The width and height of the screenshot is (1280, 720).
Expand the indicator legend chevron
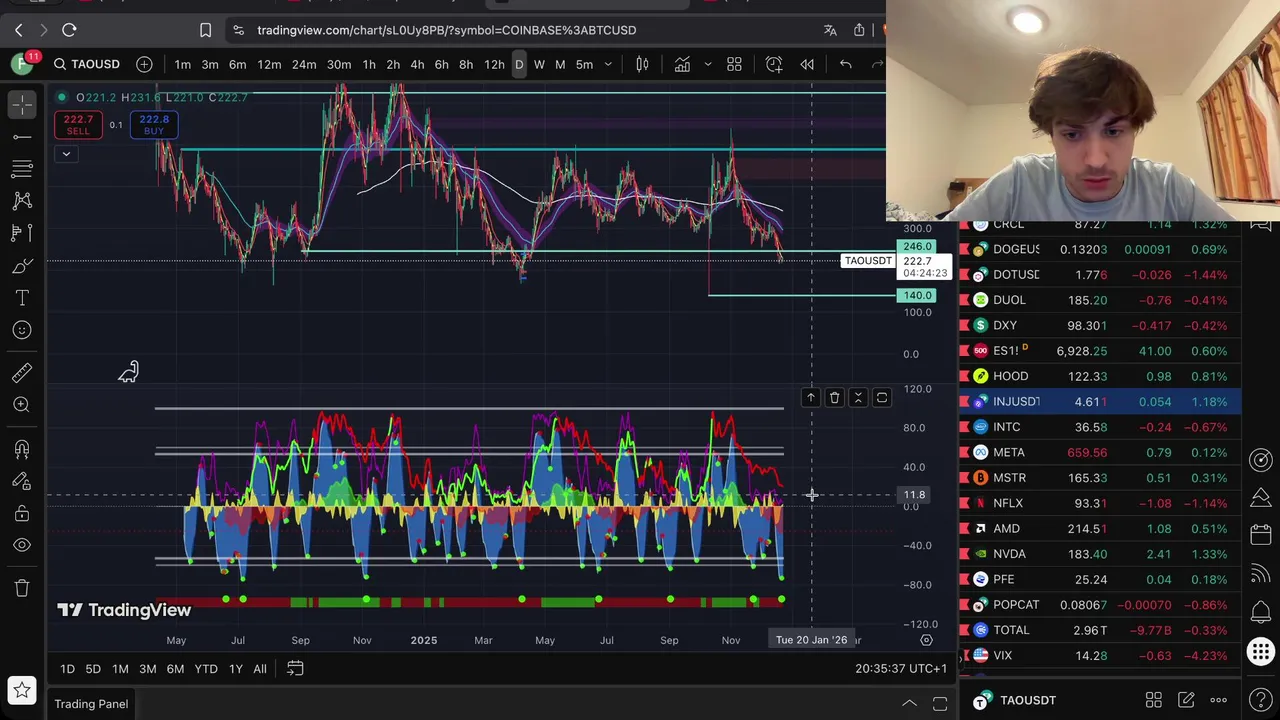[66, 154]
